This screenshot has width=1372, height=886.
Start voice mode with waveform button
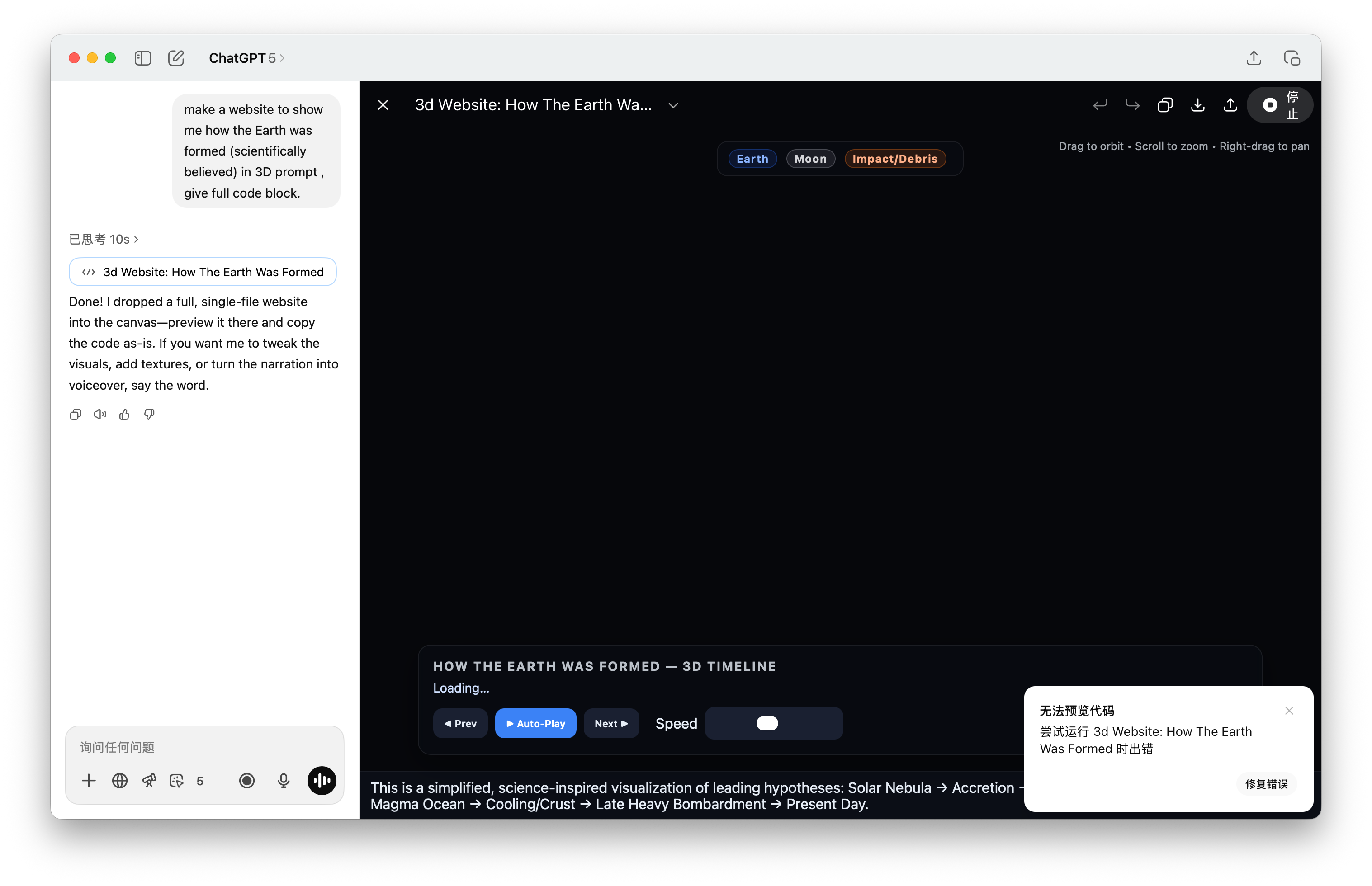pos(322,781)
